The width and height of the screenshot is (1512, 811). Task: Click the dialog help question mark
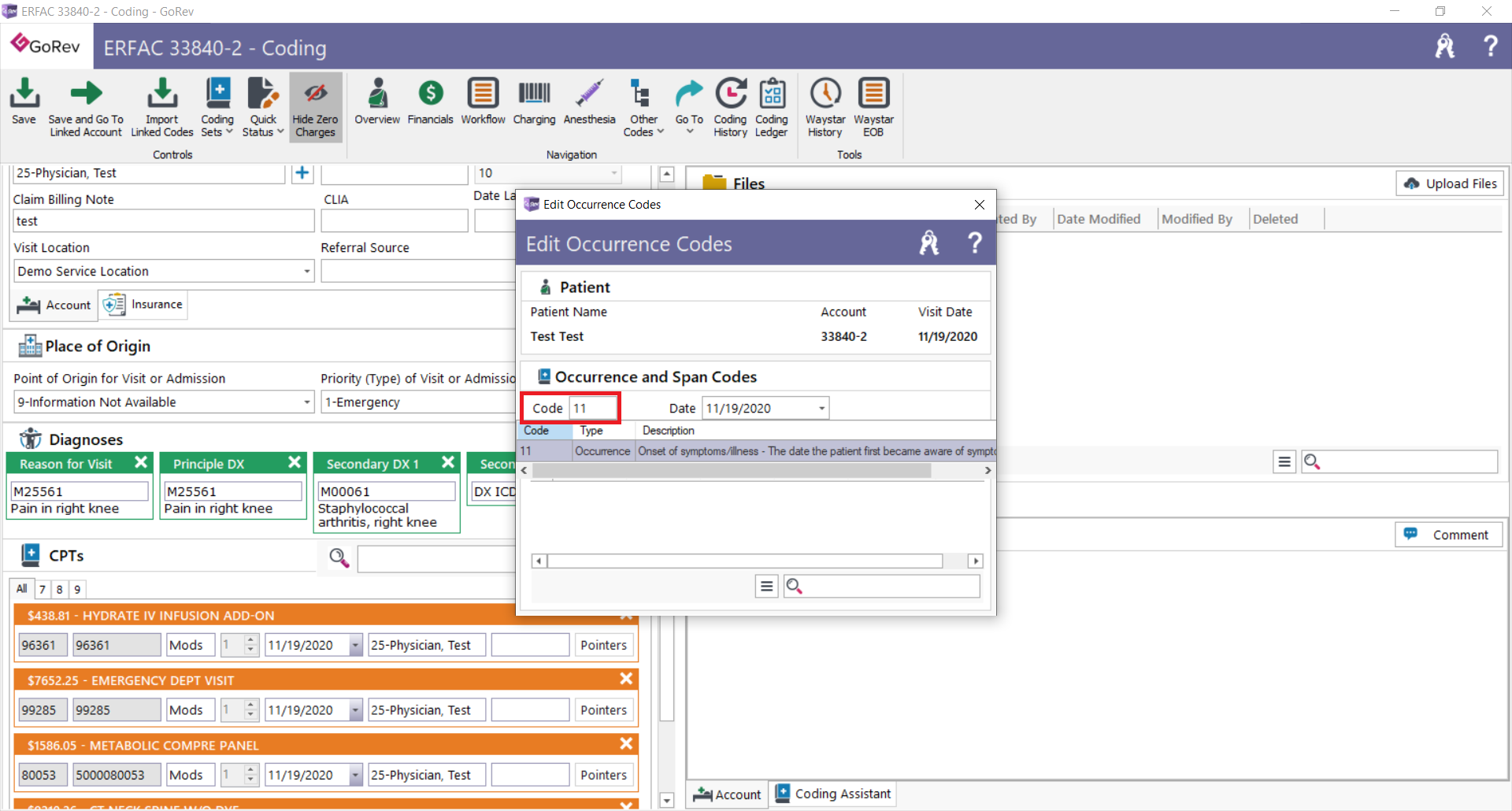(974, 243)
